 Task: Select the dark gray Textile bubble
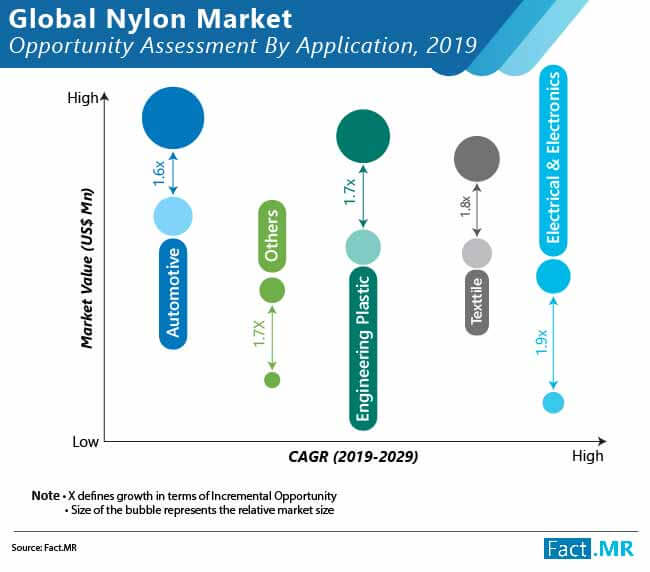click(477, 158)
